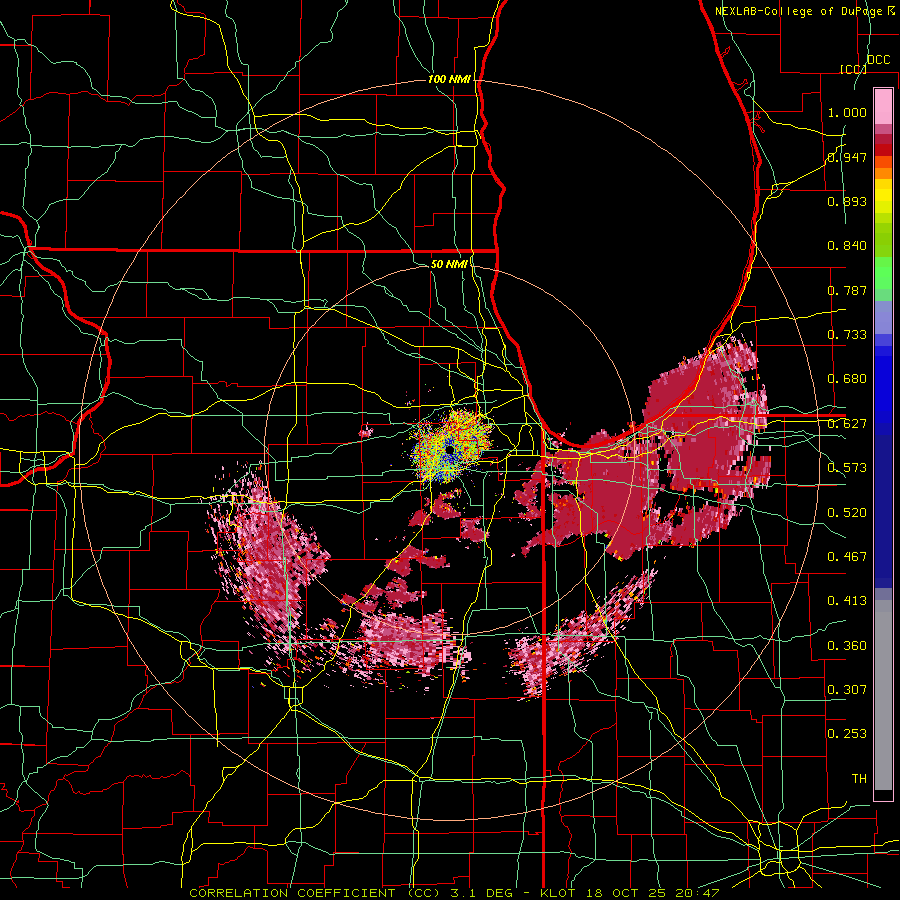The height and width of the screenshot is (900, 900).
Task: Click the bright green color bar segment
Action: pyautogui.click(x=883, y=273)
